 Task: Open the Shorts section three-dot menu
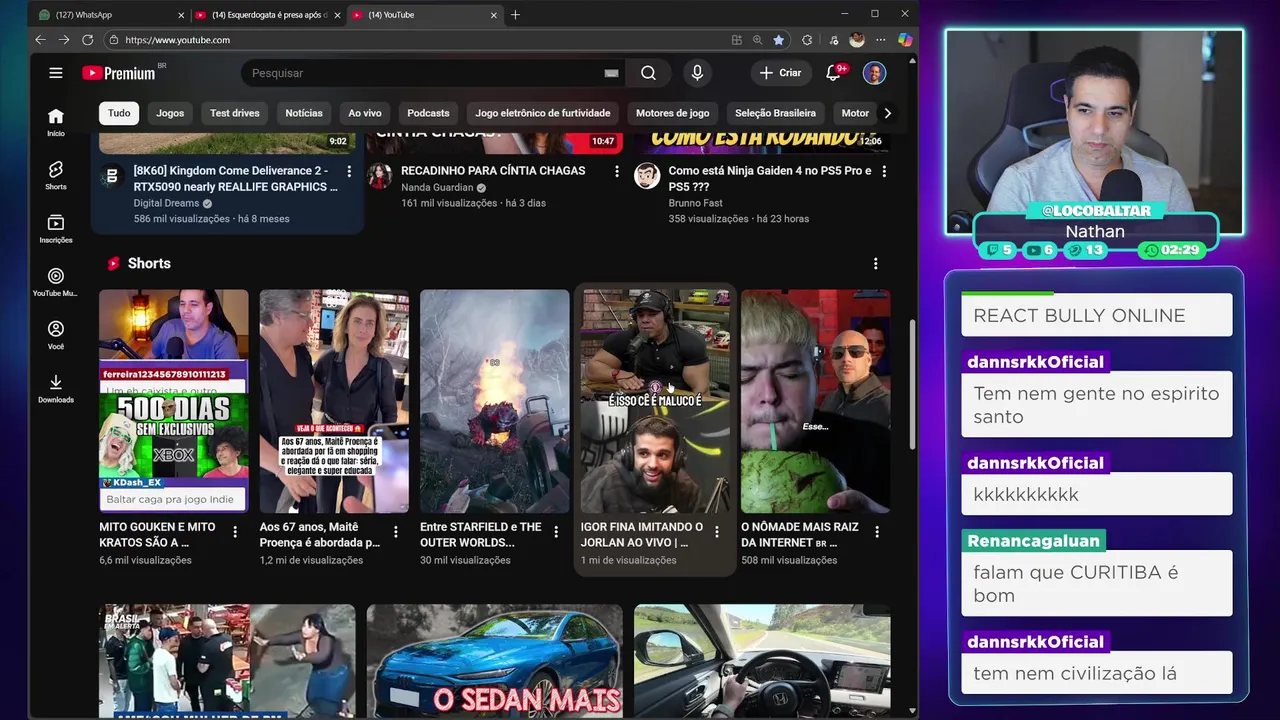click(x=875, y=263)
